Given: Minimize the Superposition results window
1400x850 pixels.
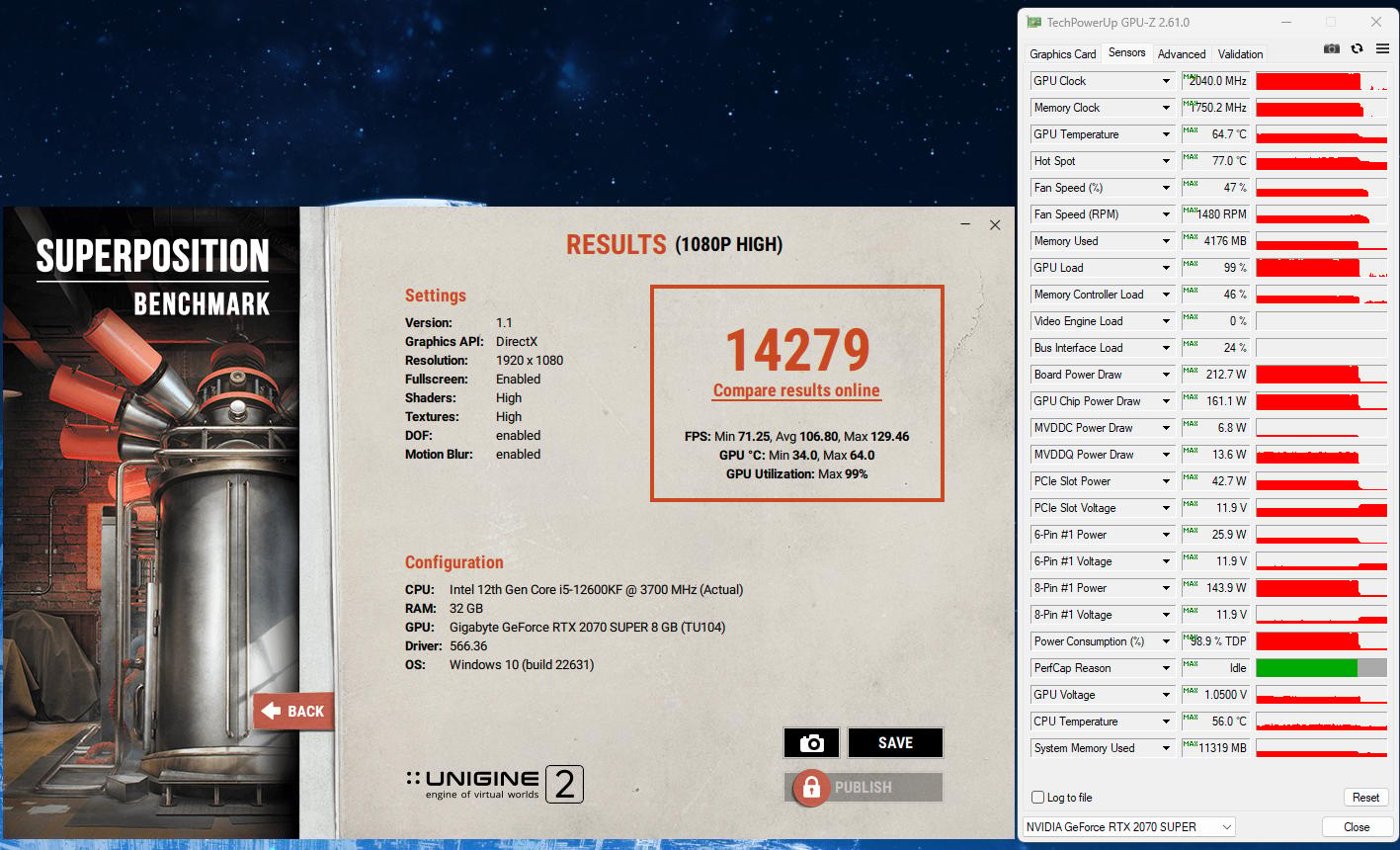Looking at the screenshot, I should pyautogui.click(x=965, y=225).
